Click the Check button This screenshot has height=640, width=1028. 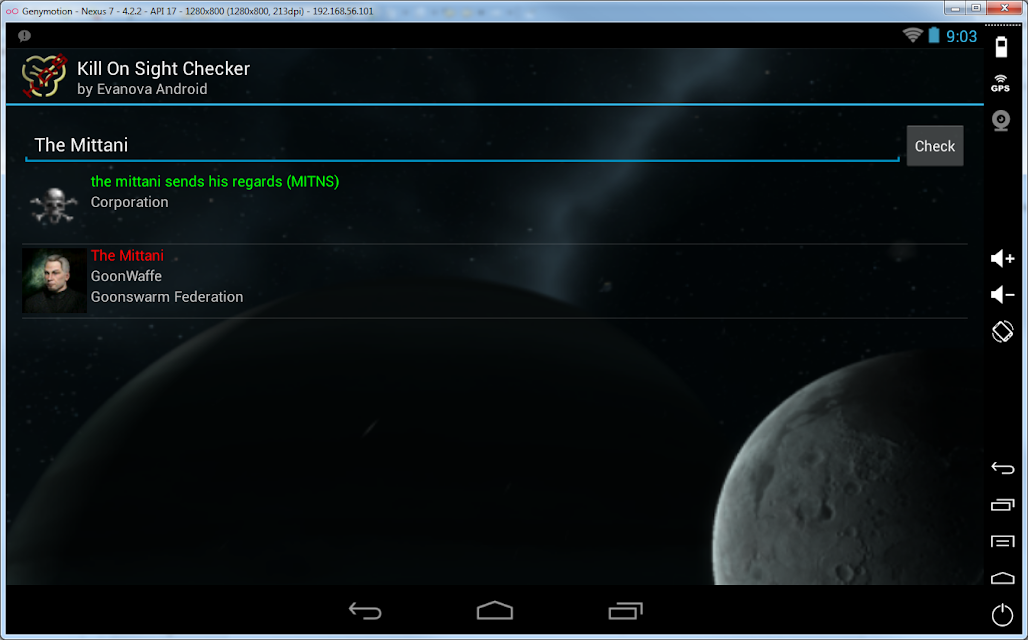tap(934, 146)
